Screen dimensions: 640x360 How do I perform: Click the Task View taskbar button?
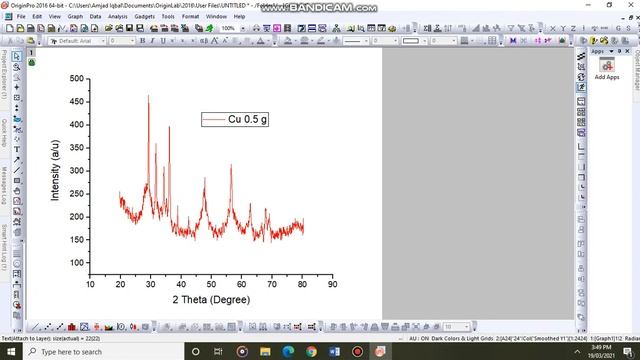click(218, 351)
